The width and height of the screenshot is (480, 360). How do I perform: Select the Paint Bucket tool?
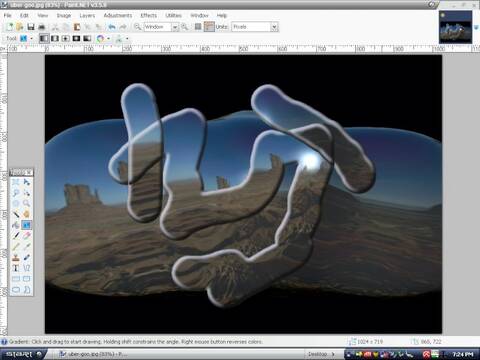pos(16,225)
